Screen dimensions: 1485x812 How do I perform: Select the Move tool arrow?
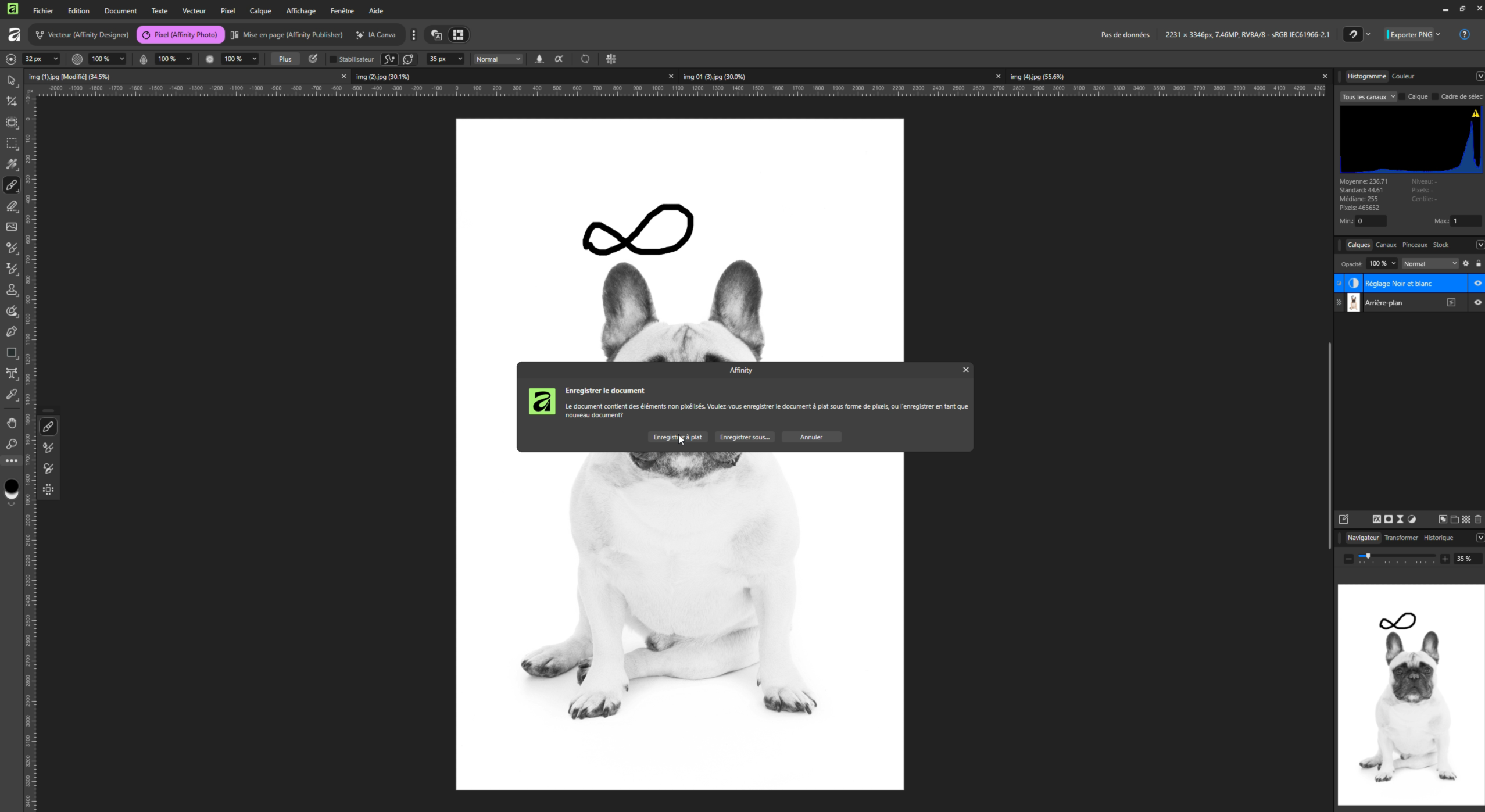[x=12, y=80]
